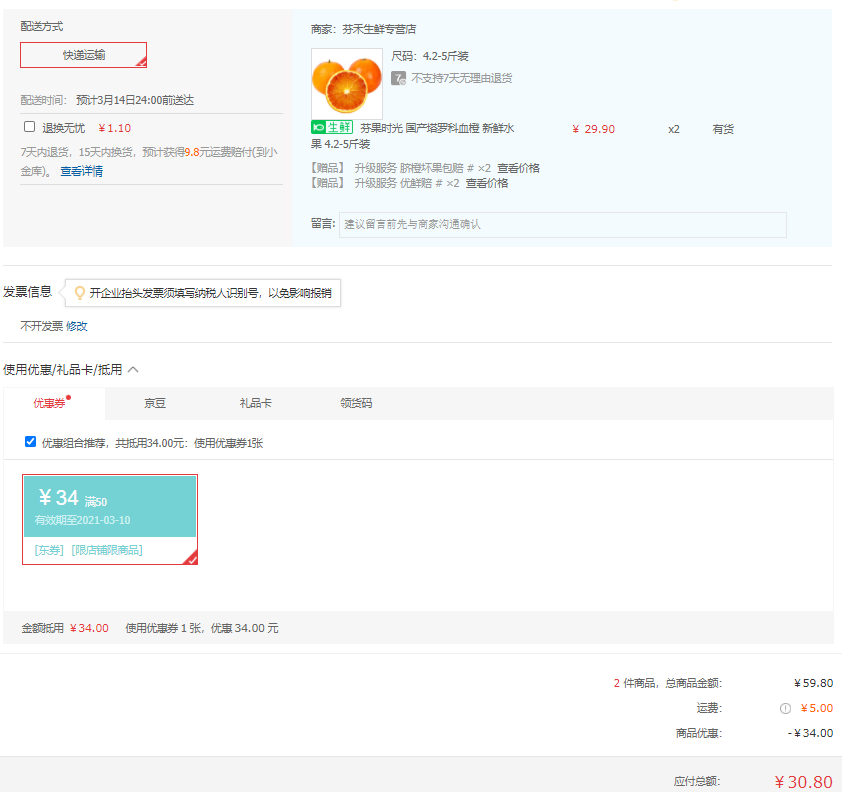
Task: Enable the 退换无忧 checkbox
Action: tap(30, 127)
